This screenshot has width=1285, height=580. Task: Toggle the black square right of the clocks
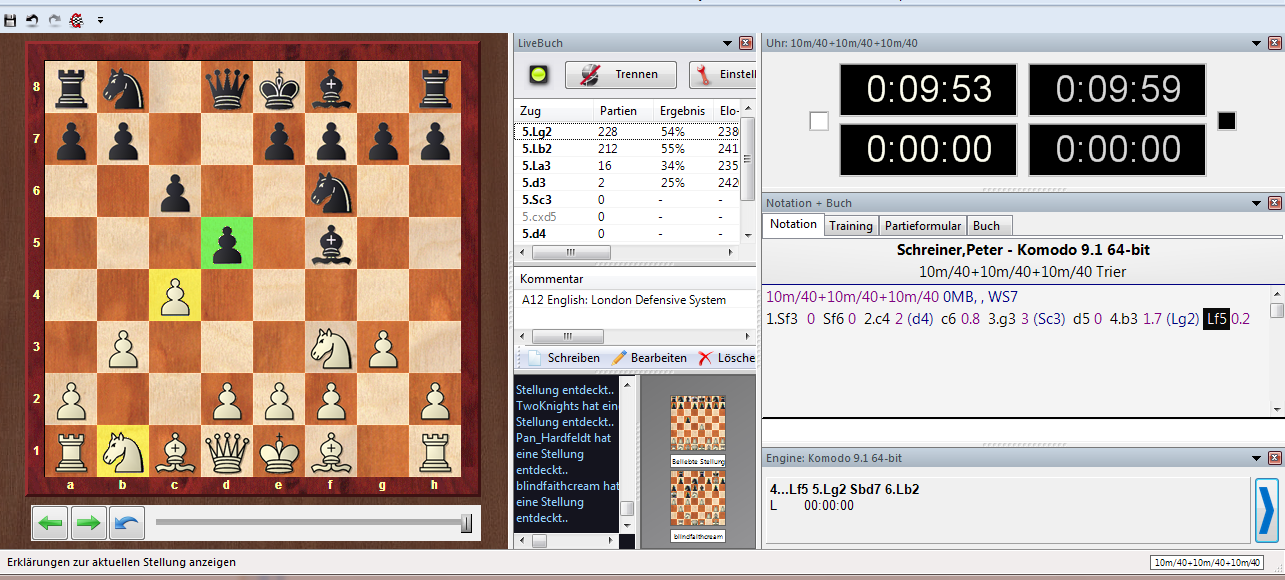pos(1227,121)
